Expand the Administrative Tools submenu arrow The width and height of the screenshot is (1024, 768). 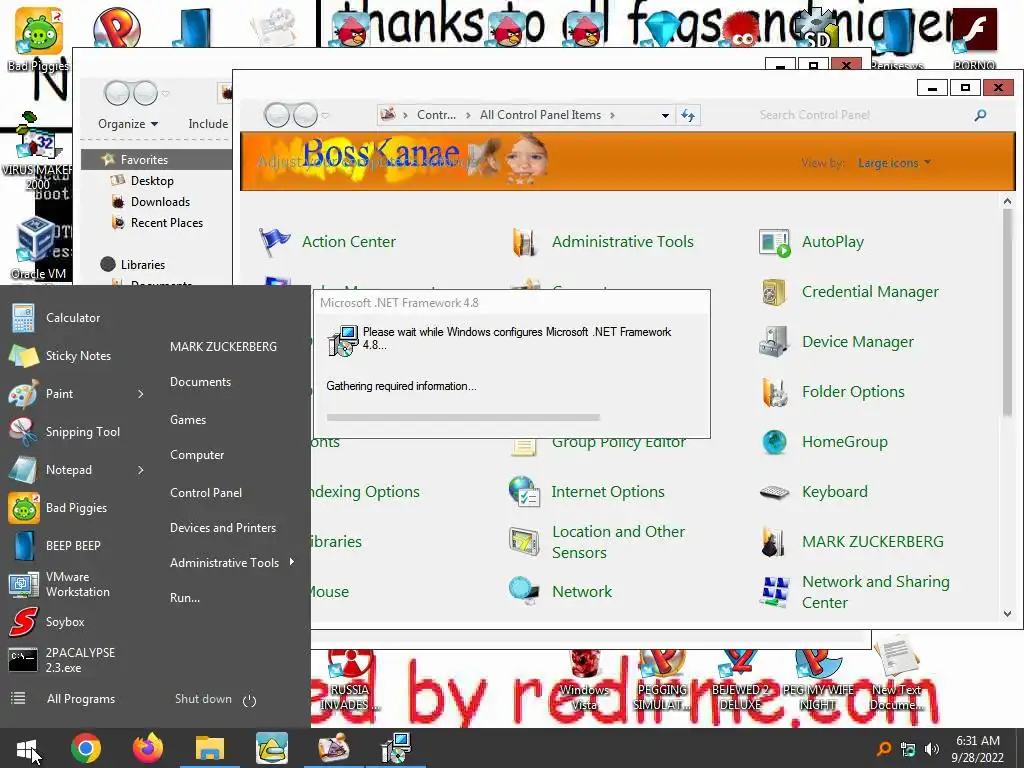point(291,562)
